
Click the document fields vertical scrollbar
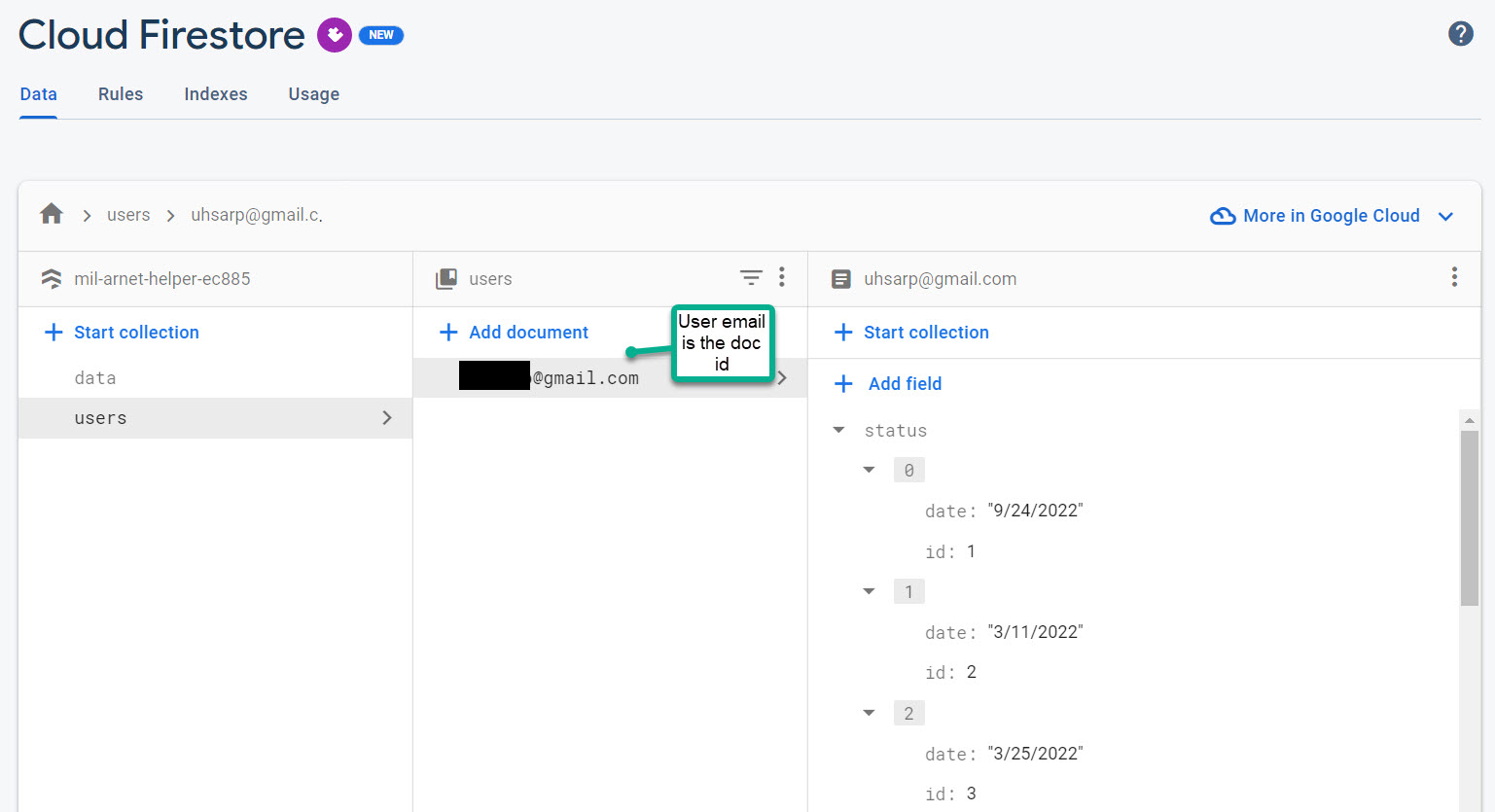1469,517
